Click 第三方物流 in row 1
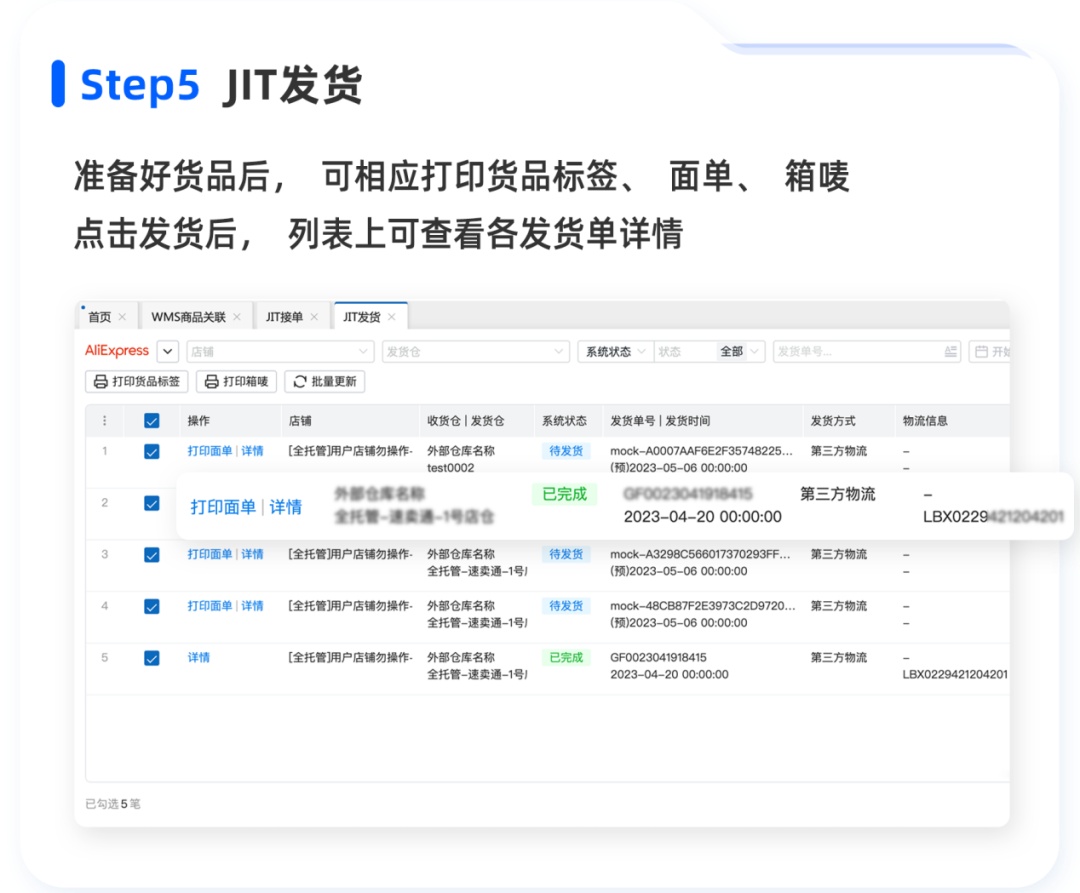 839,451
